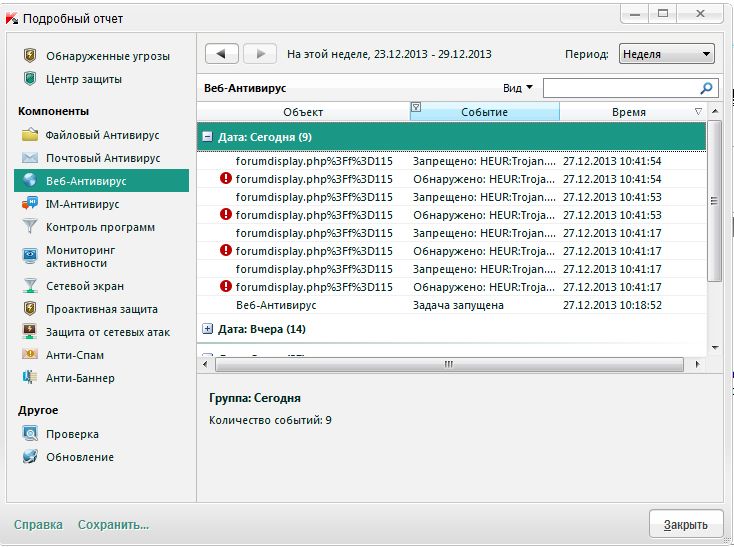734x547 pixels.
Task: Click the Время column sort arrow
Action: (698, 112)
